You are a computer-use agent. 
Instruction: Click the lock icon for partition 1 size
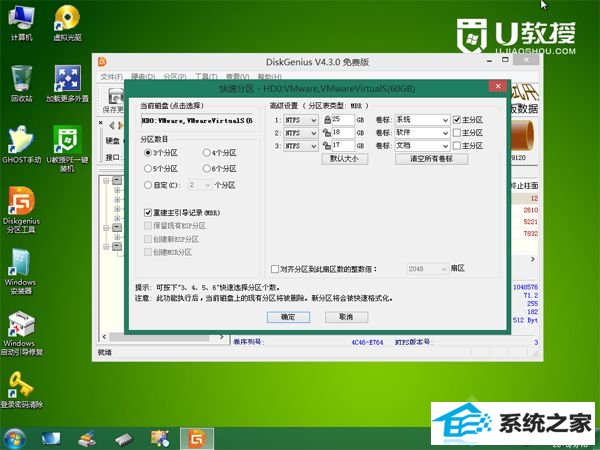pyautogui.click(x=327, y=120)
